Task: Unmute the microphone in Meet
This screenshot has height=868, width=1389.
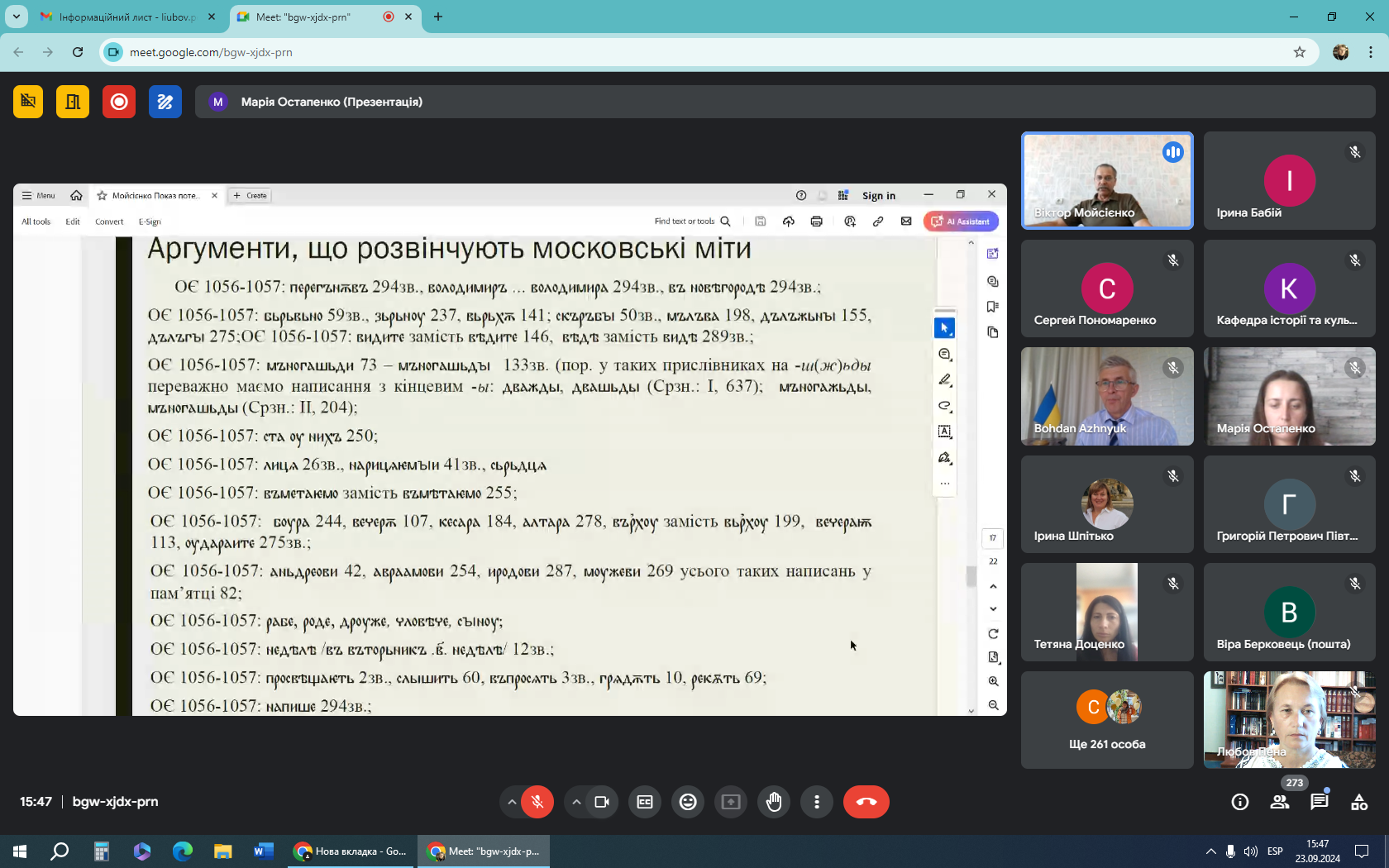Action: pyautogui.click(x=537, y=802)
